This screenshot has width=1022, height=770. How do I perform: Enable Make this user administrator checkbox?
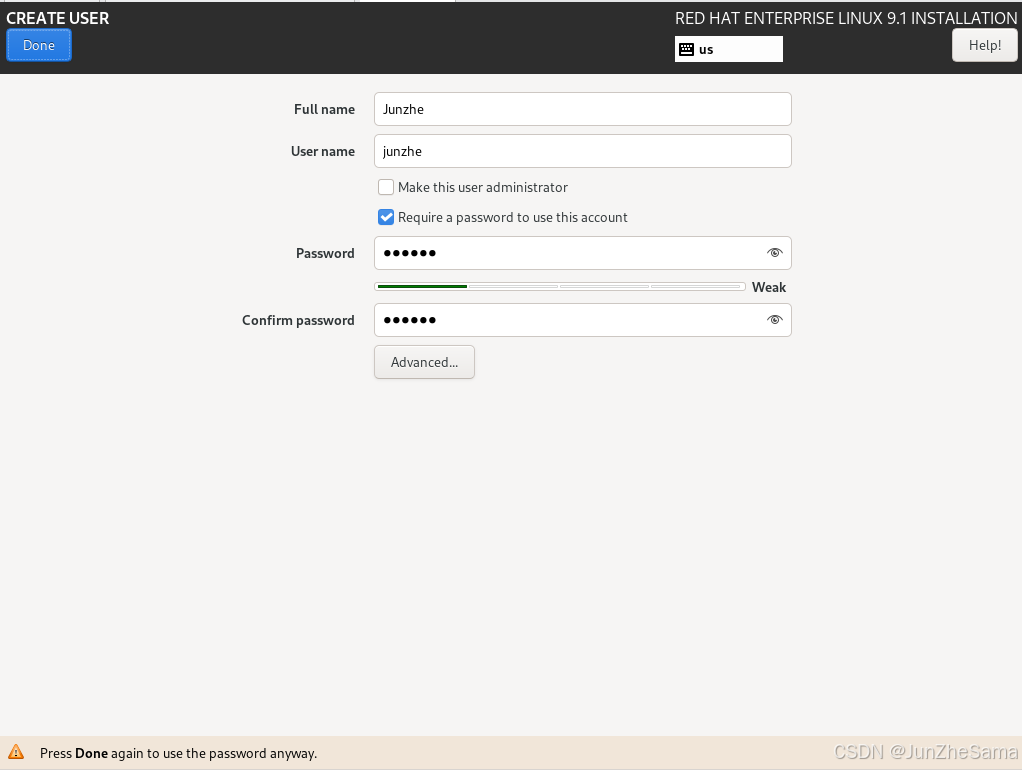386,187
